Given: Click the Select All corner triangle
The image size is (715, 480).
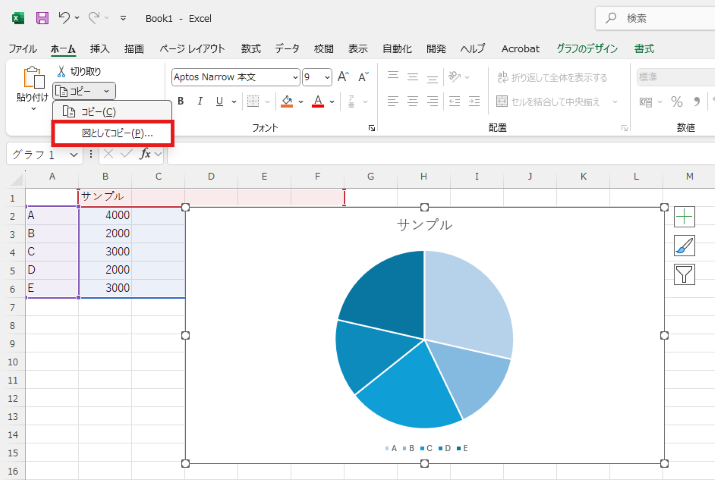Looking at the screenshot, I should point(17,179).
